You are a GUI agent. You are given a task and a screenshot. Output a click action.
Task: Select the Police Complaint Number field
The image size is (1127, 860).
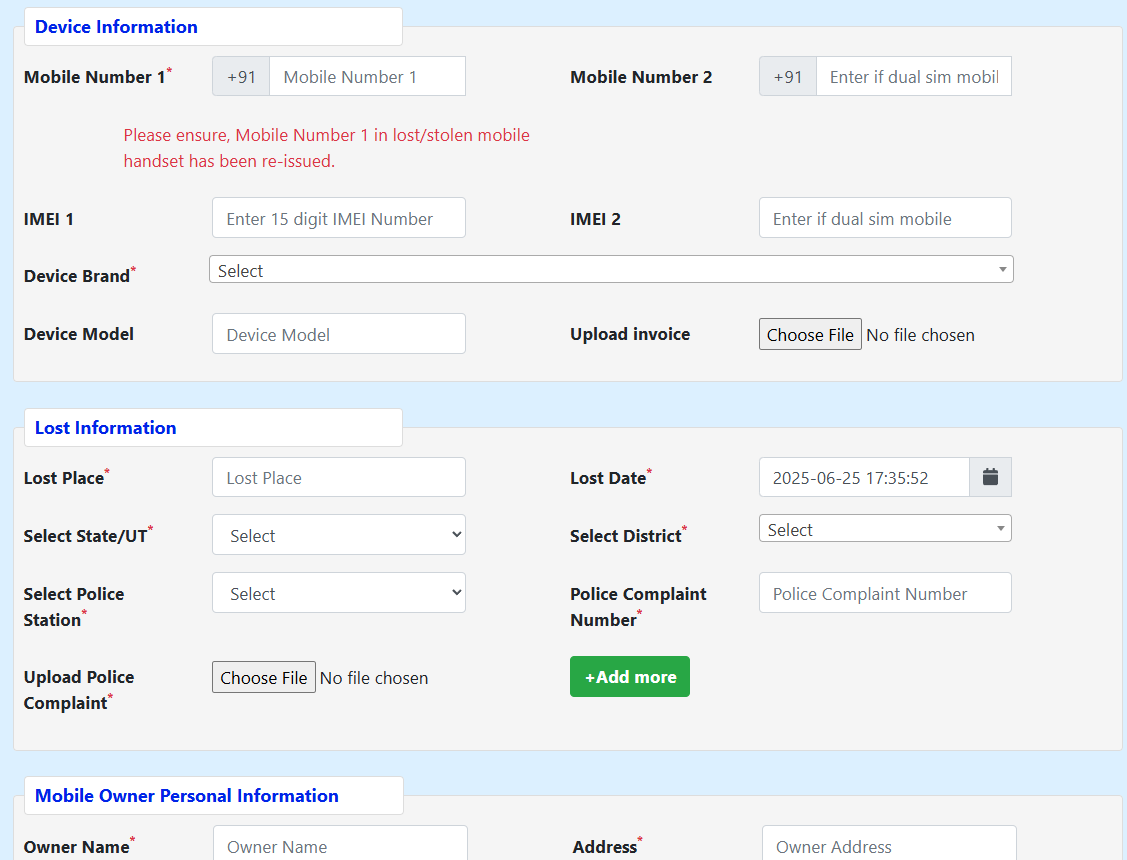[x=884, y=593]
